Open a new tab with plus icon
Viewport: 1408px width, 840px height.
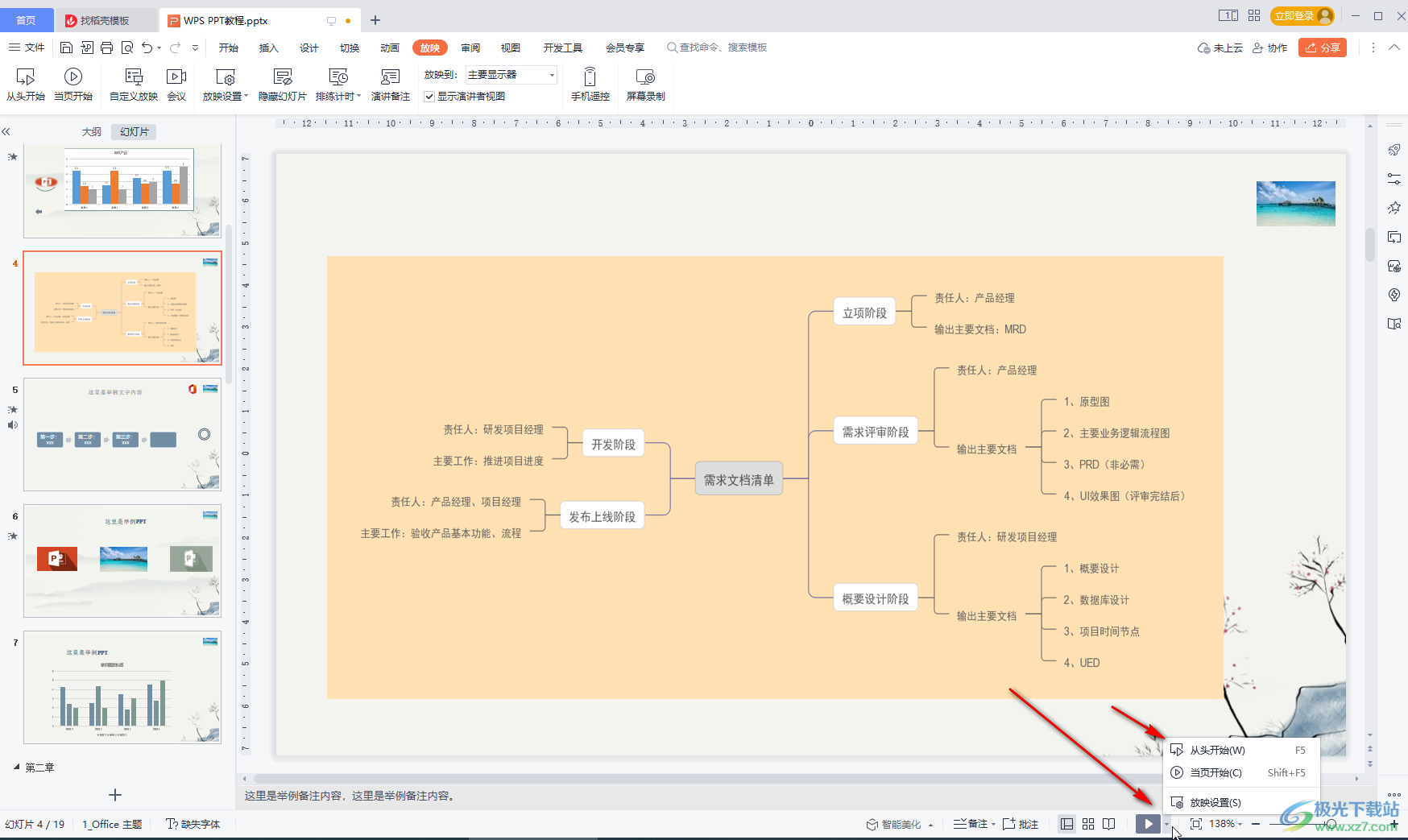375,20
